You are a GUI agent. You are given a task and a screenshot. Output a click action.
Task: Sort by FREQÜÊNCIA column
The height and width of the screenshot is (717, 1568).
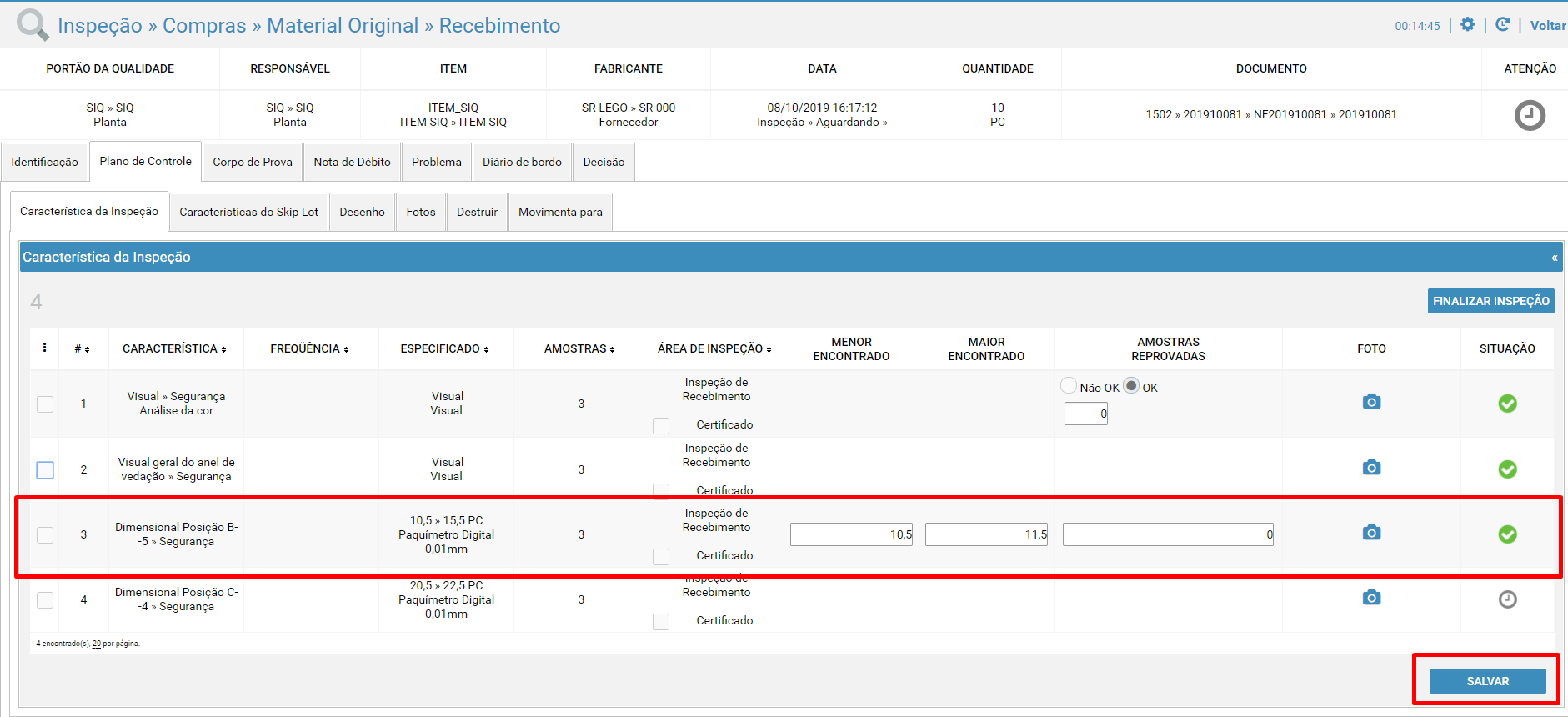(309, 348)
